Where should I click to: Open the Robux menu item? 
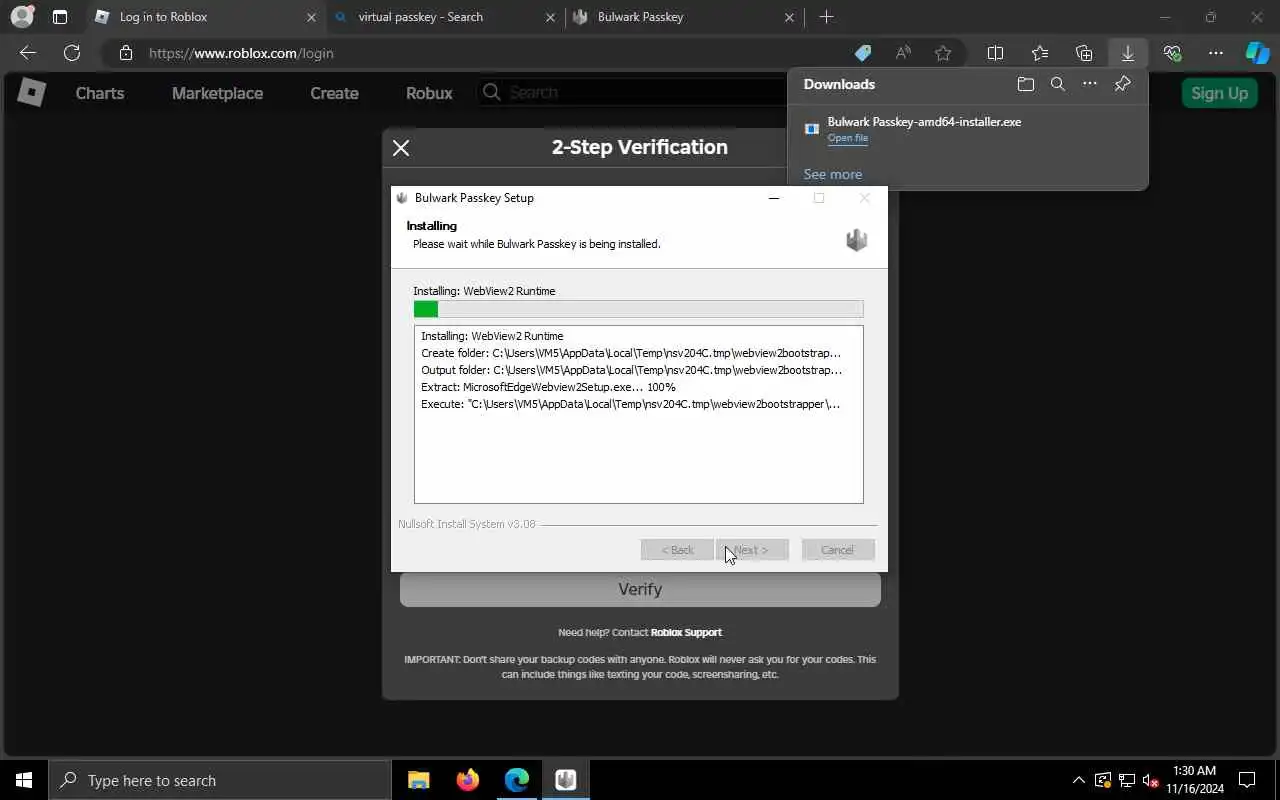[x=429, y=93]
